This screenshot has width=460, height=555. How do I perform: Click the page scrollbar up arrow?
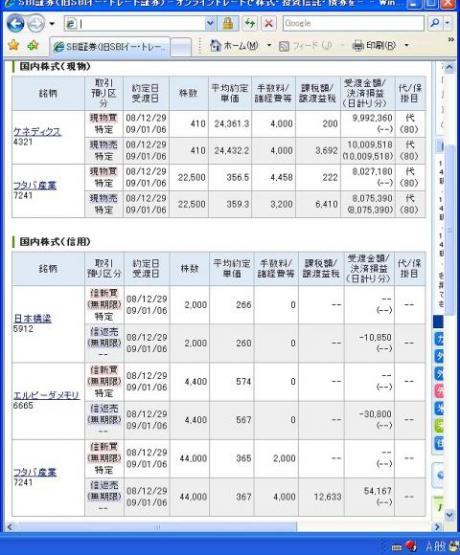449,68
